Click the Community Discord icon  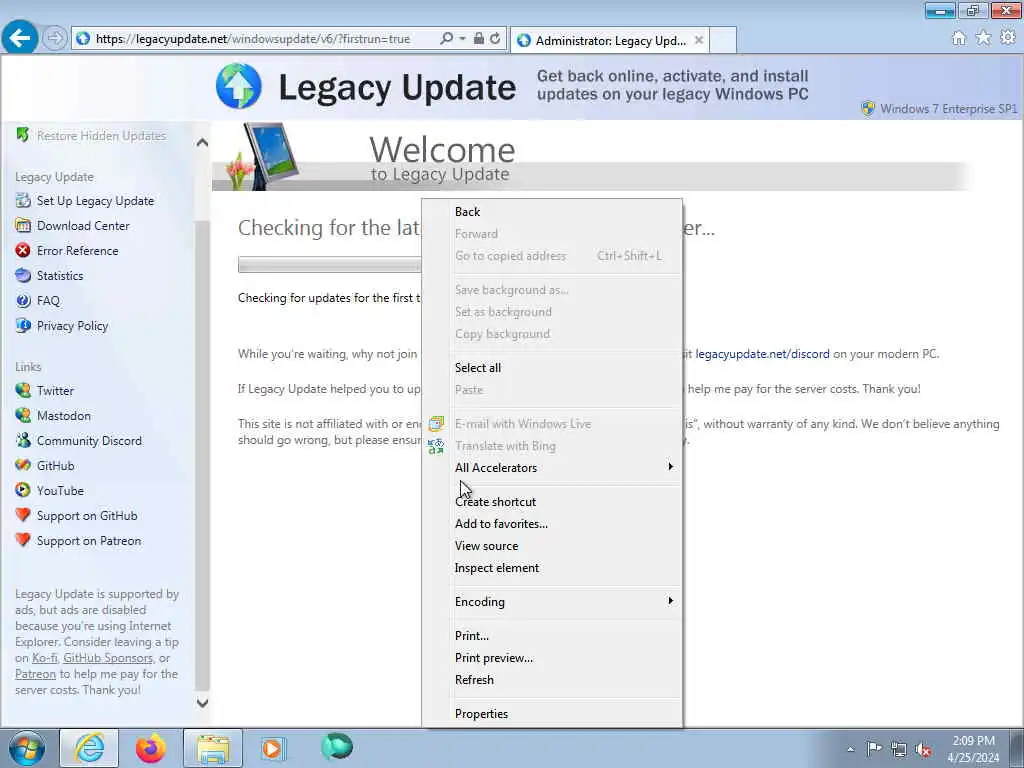tap(23, 440)
